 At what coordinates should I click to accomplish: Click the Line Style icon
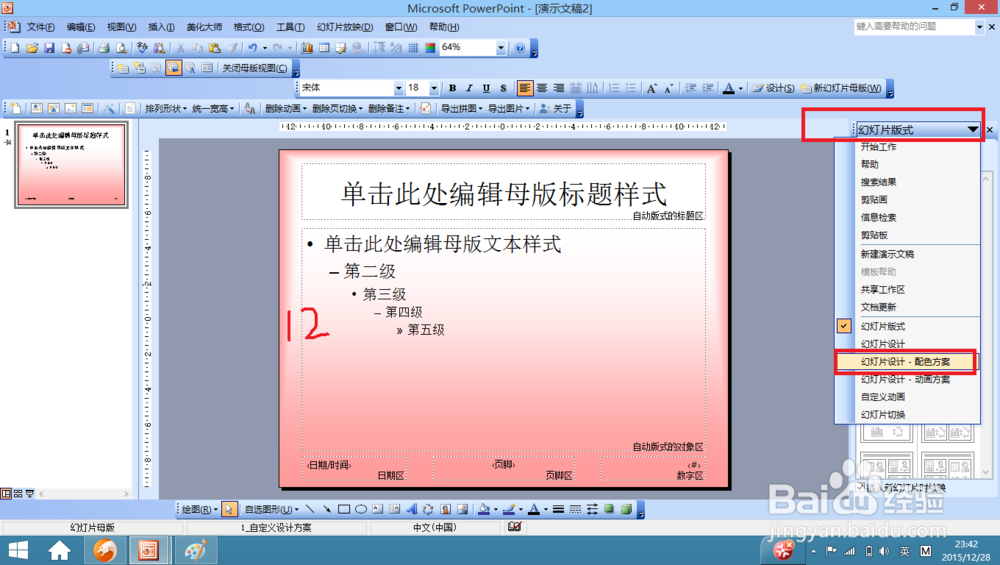tap(558, 509)
